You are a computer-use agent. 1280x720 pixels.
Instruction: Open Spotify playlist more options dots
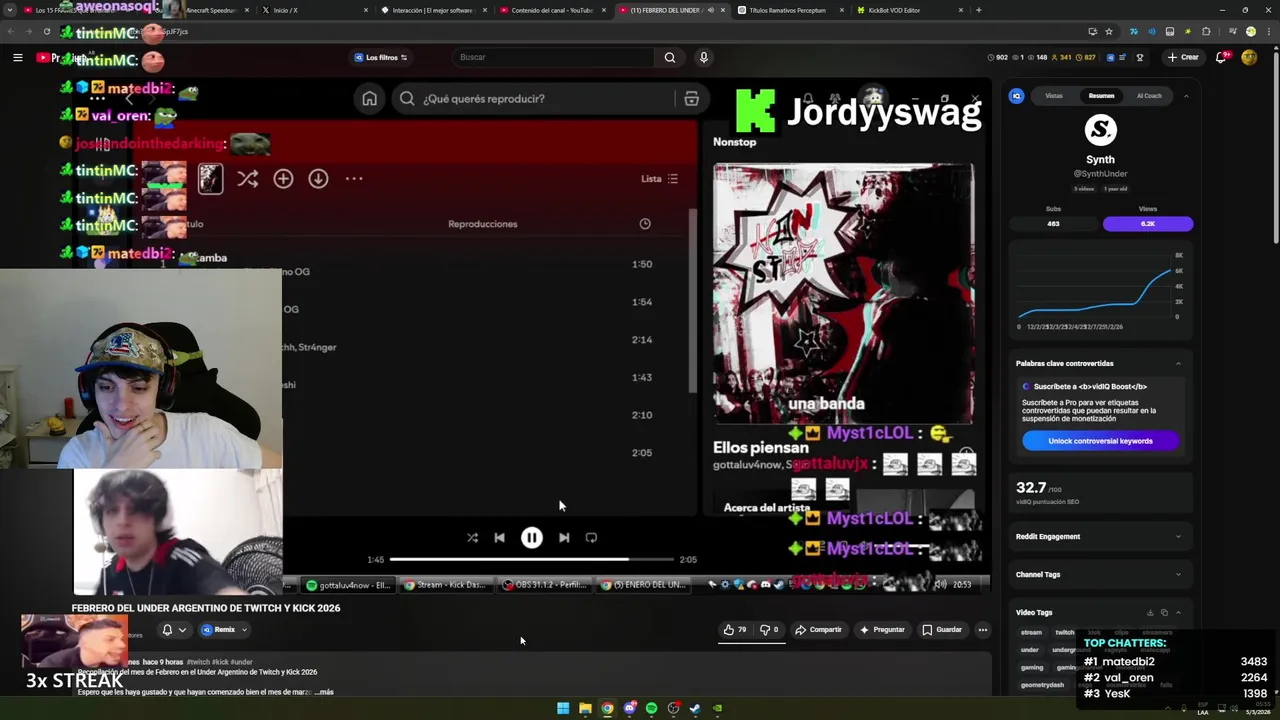(x=354, y=179)
